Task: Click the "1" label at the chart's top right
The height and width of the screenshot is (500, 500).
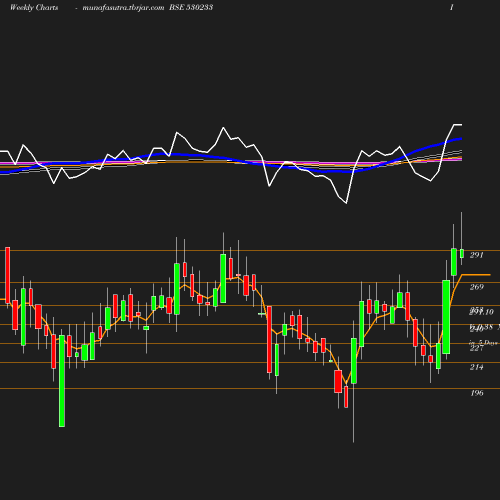Action: tap(452, 7)
